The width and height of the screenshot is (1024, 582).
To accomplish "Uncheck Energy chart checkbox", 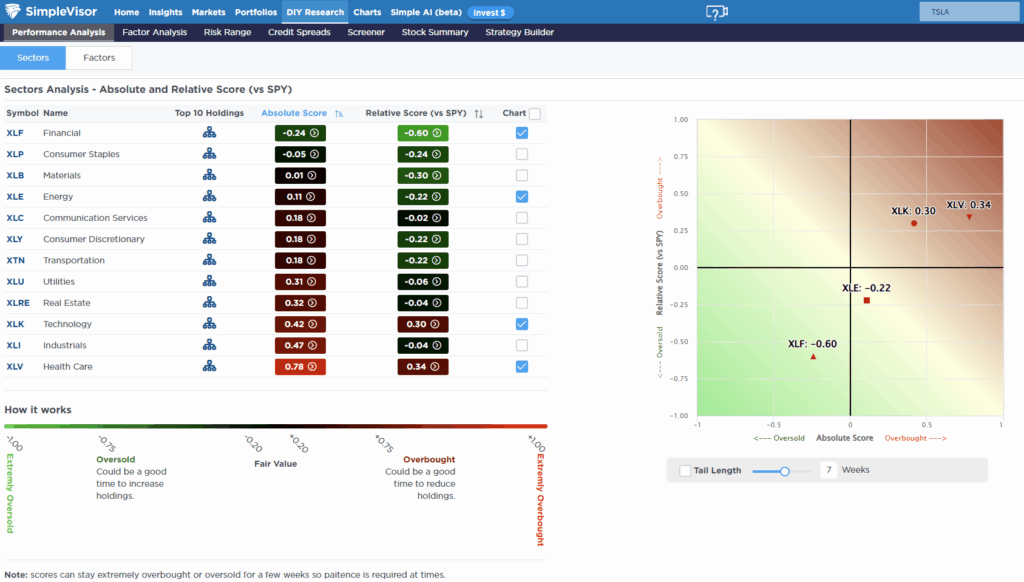I will pos(522,197).
